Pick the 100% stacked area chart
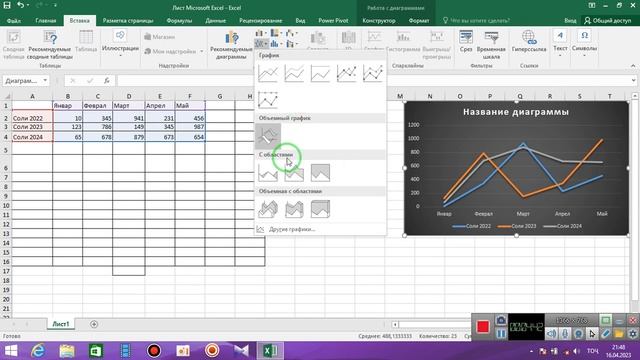 320,173
